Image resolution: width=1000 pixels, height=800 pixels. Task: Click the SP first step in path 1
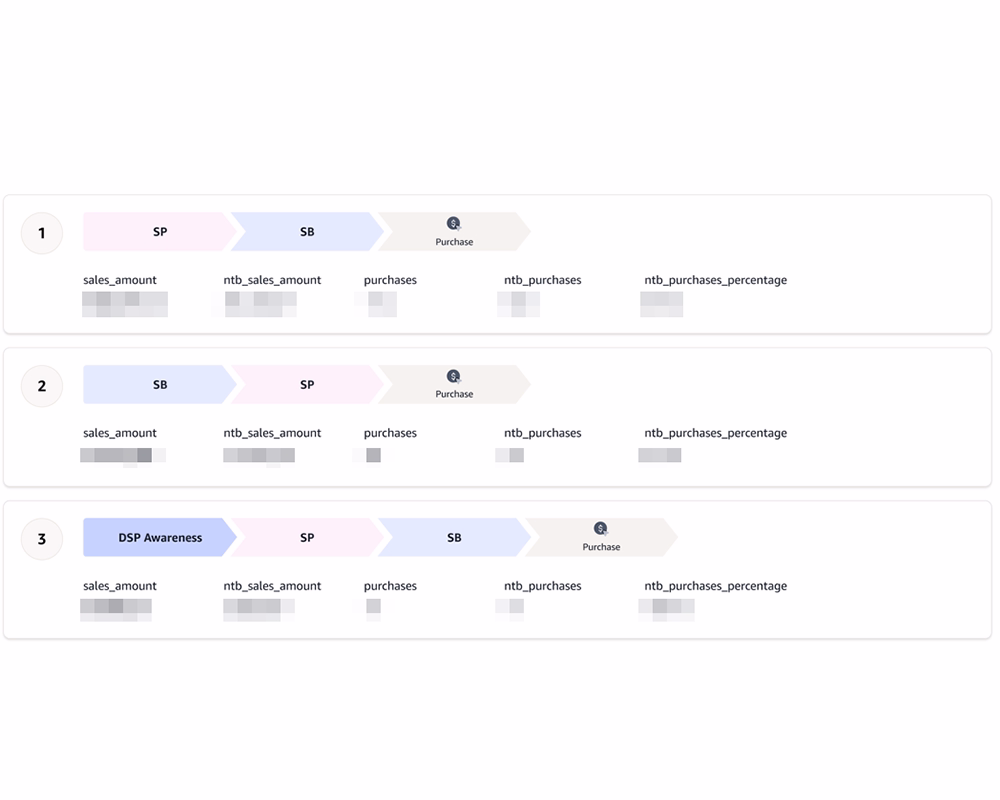tap(159, 232)
